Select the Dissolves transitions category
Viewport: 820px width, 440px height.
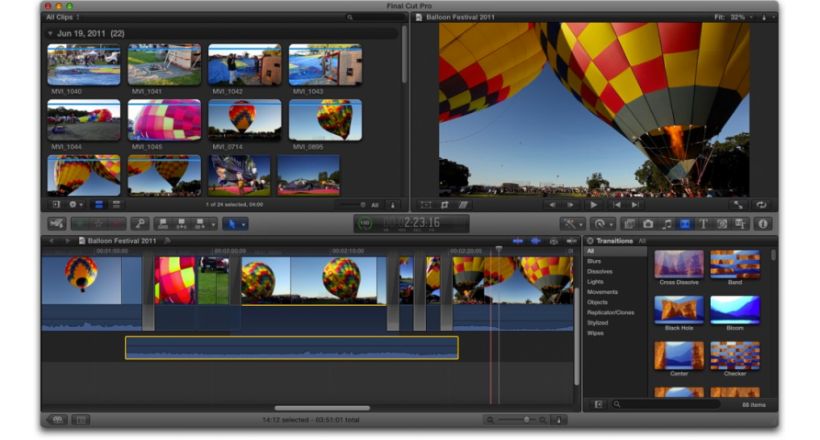pyautogui.click(x=599, y=272)
